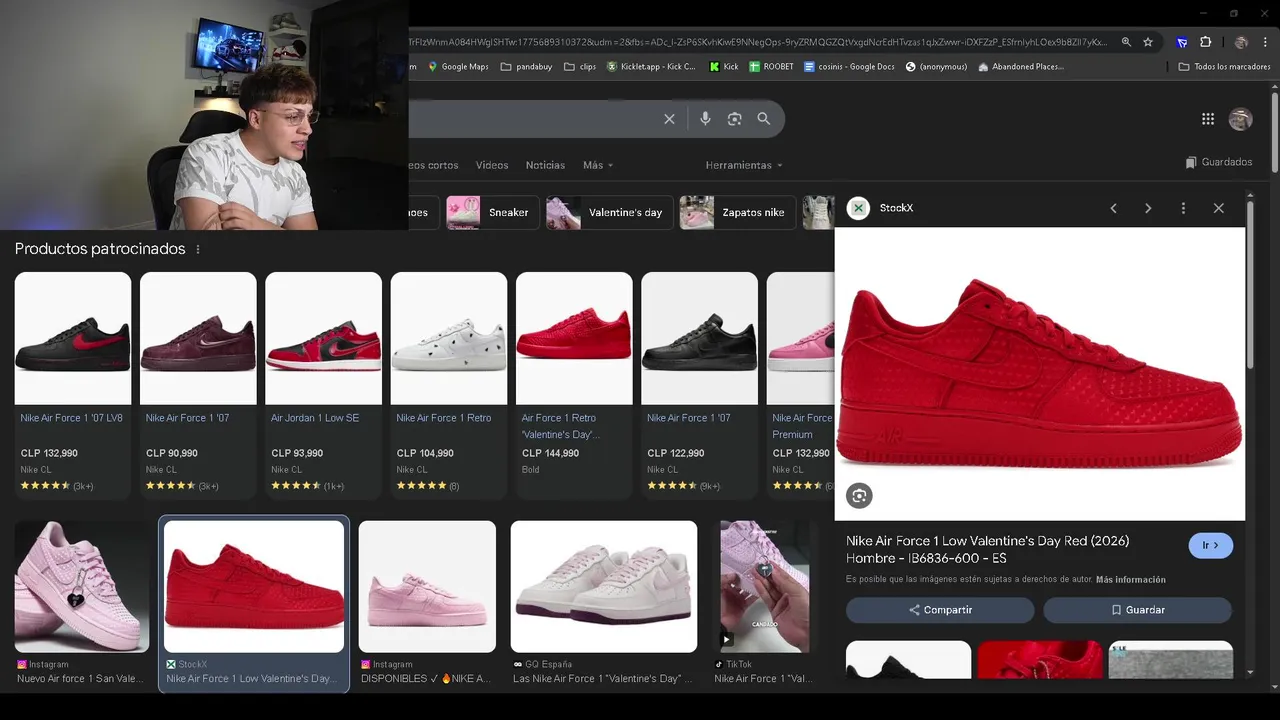Show previous image in preview panel
The image size is (1280, 720).
[x=1113, y=208]
